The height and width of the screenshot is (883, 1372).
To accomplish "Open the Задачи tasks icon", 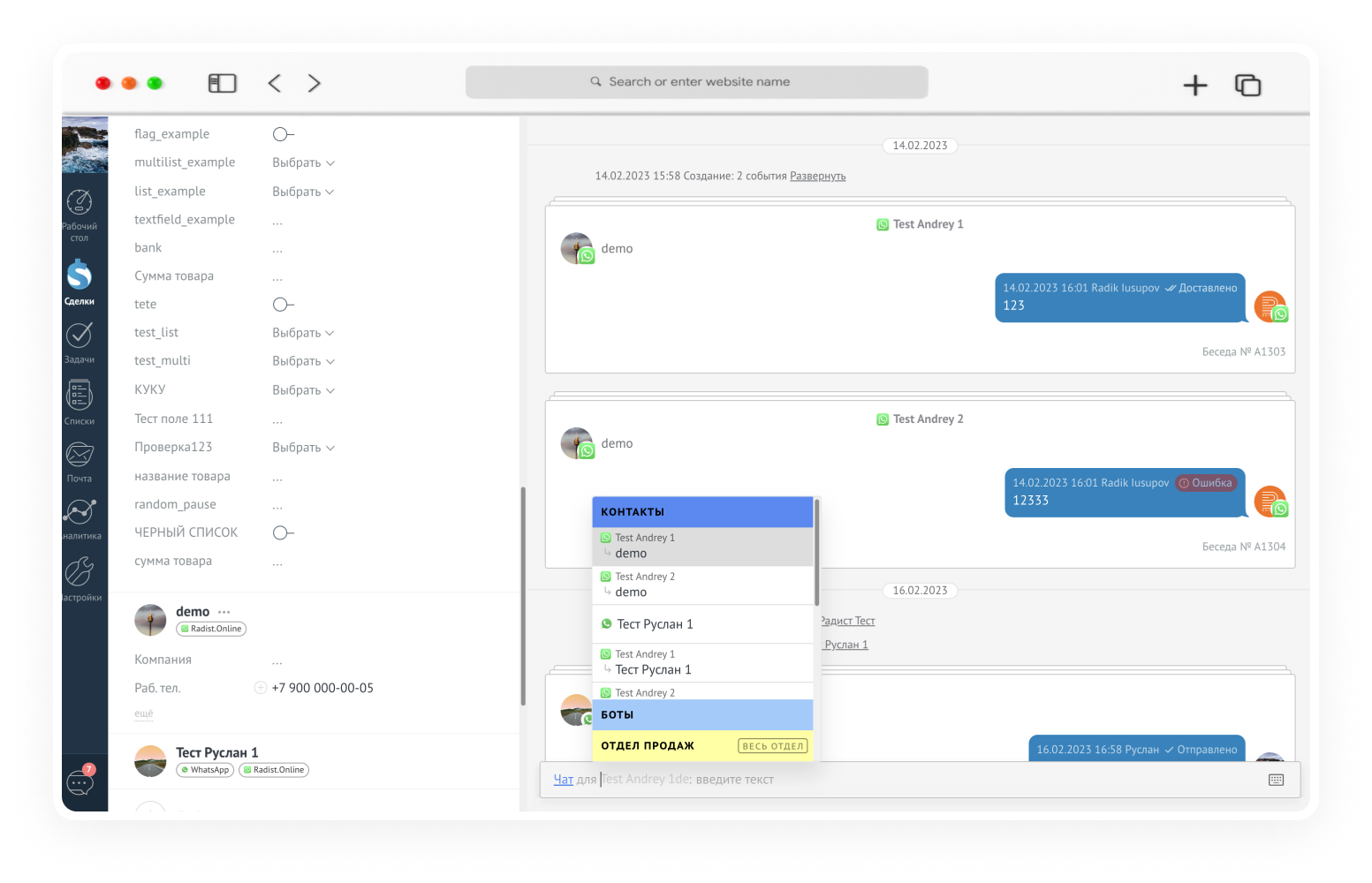I will [80, 335].
